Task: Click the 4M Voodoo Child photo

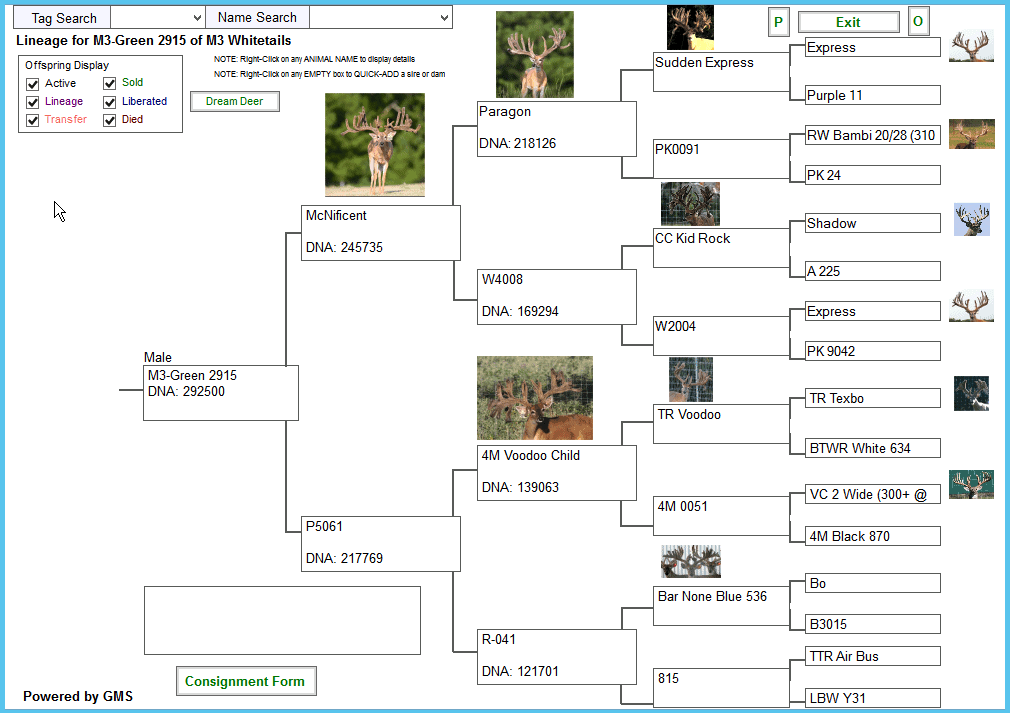Action: coord(534,398)
